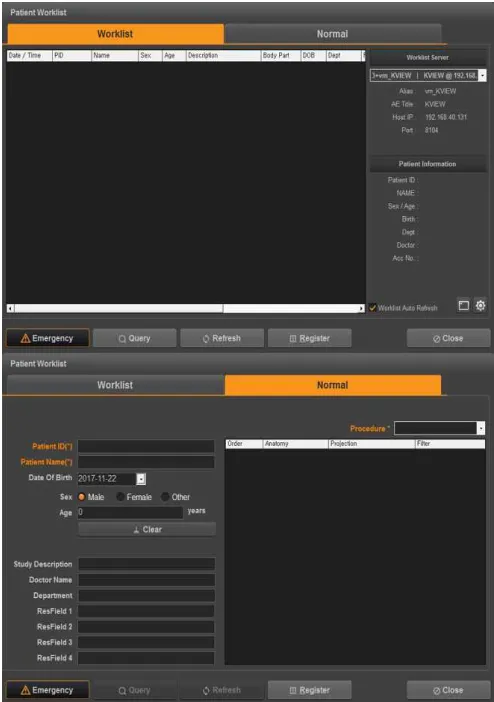
Task: Click the scrollbar left arrow under the worklist table
Action: click(10, 308)
